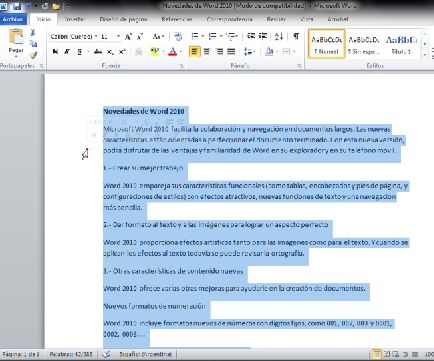Toggle underline (S) formatting
Image resolution: width=434 pixels, height=361 pixels.
point(79,52)
